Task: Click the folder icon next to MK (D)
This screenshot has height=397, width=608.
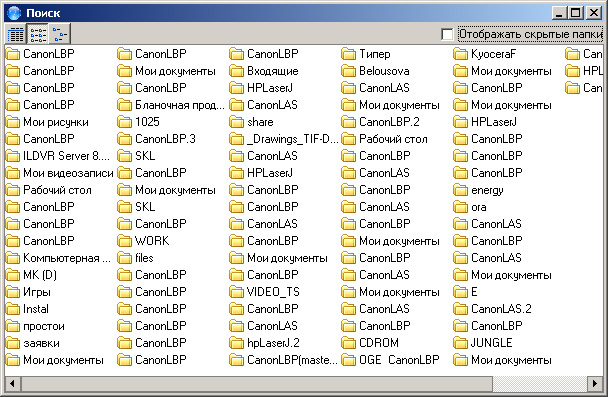Action: (12, 275)
